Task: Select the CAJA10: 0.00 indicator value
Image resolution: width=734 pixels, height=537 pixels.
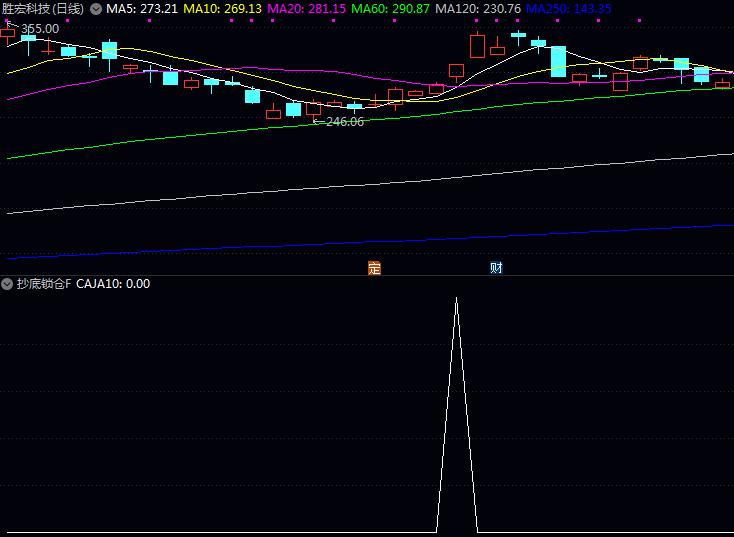Action: click(x=113, y=284)
